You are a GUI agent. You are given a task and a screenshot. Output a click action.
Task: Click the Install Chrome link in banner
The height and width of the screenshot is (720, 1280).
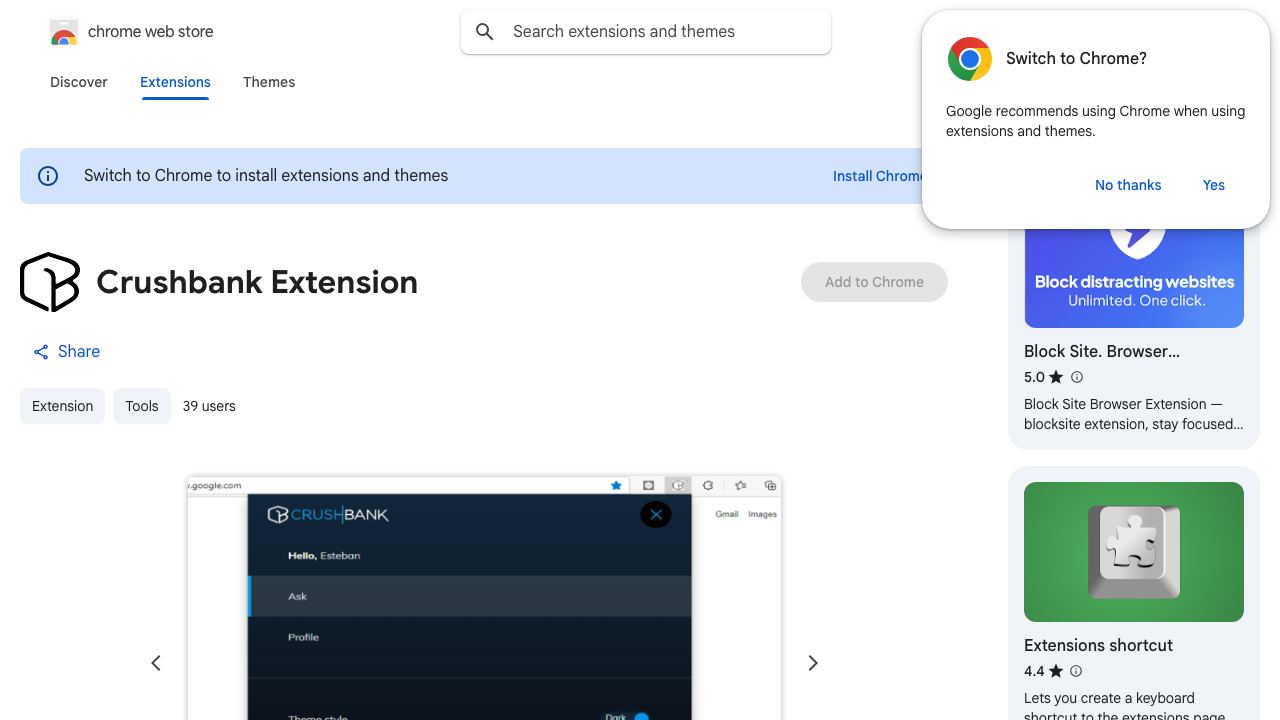coord(877,176)
